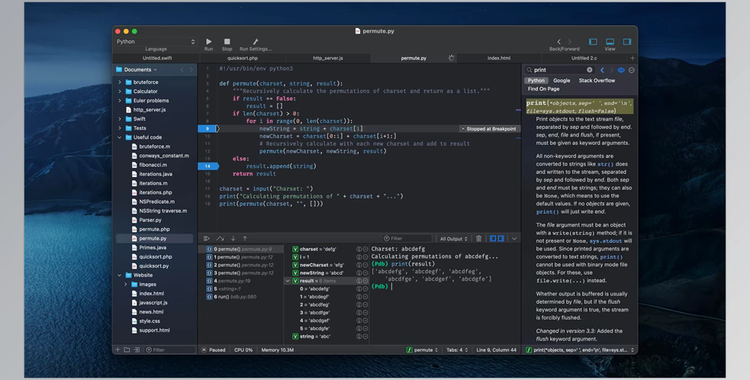Step over debugger icon
Viewport: 750px width, 380px height.
[220, 238]
